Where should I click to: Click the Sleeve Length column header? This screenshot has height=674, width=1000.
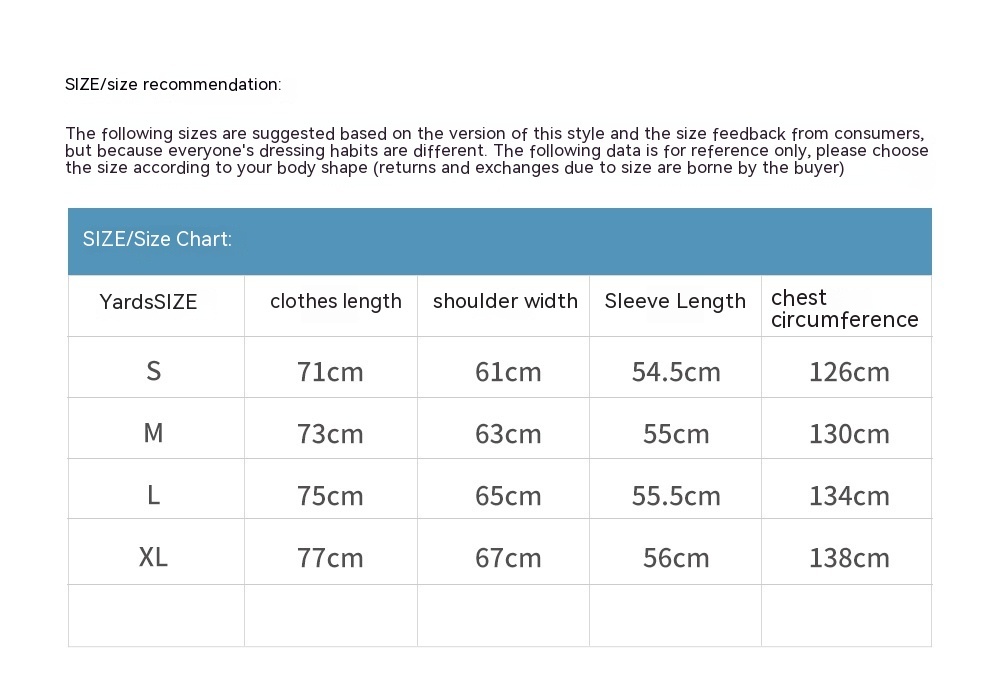(675, 302)
